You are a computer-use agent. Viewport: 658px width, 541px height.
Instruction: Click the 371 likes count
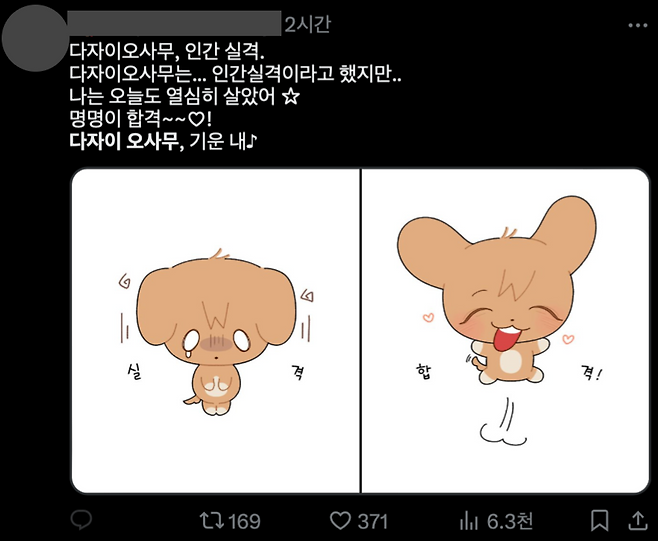pos(373,521)
